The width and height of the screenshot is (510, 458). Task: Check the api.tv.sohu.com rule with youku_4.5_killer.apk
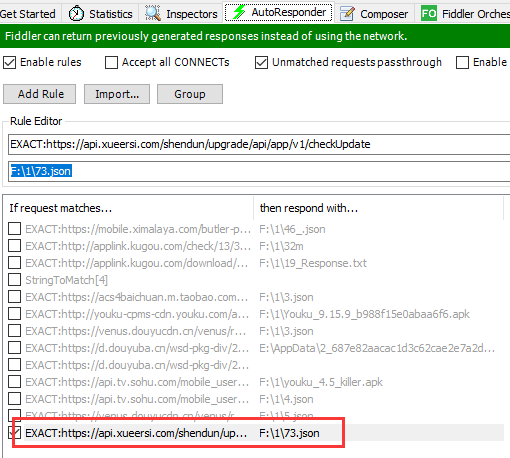(x=14, y=382)
